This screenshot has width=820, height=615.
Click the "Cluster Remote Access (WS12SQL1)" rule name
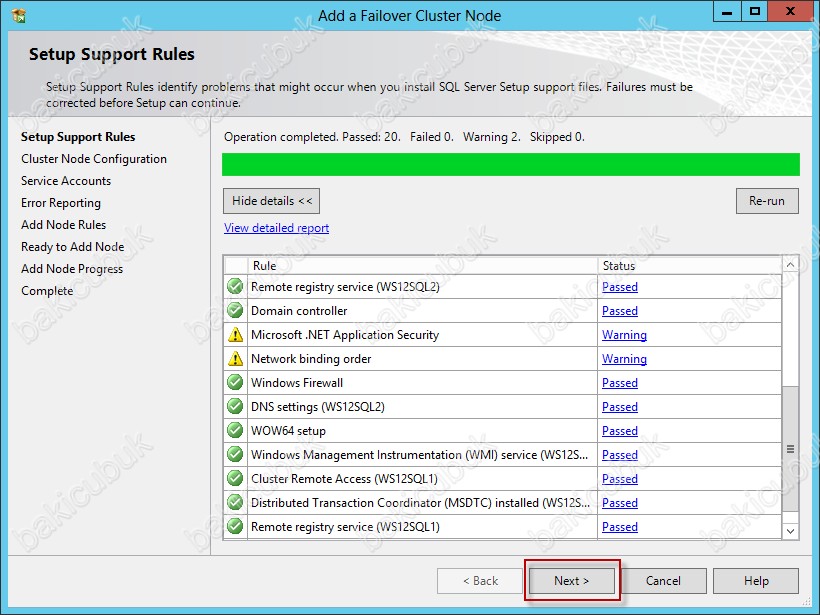[345, 480]
